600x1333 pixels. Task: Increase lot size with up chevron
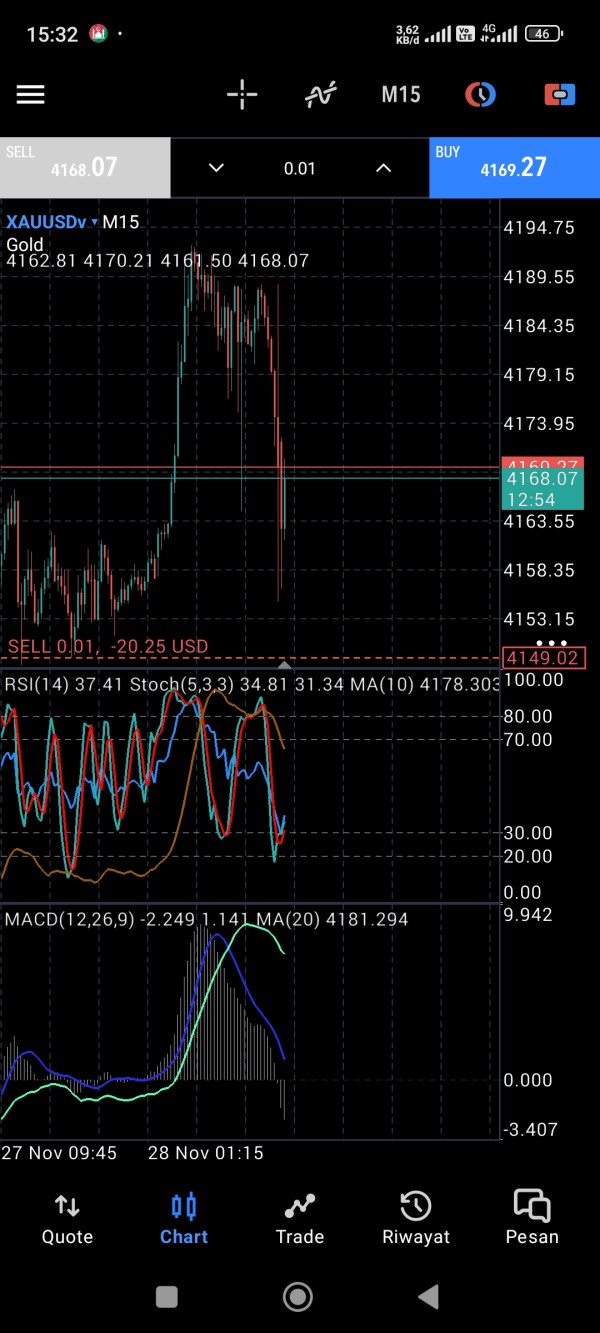(383, 168)
